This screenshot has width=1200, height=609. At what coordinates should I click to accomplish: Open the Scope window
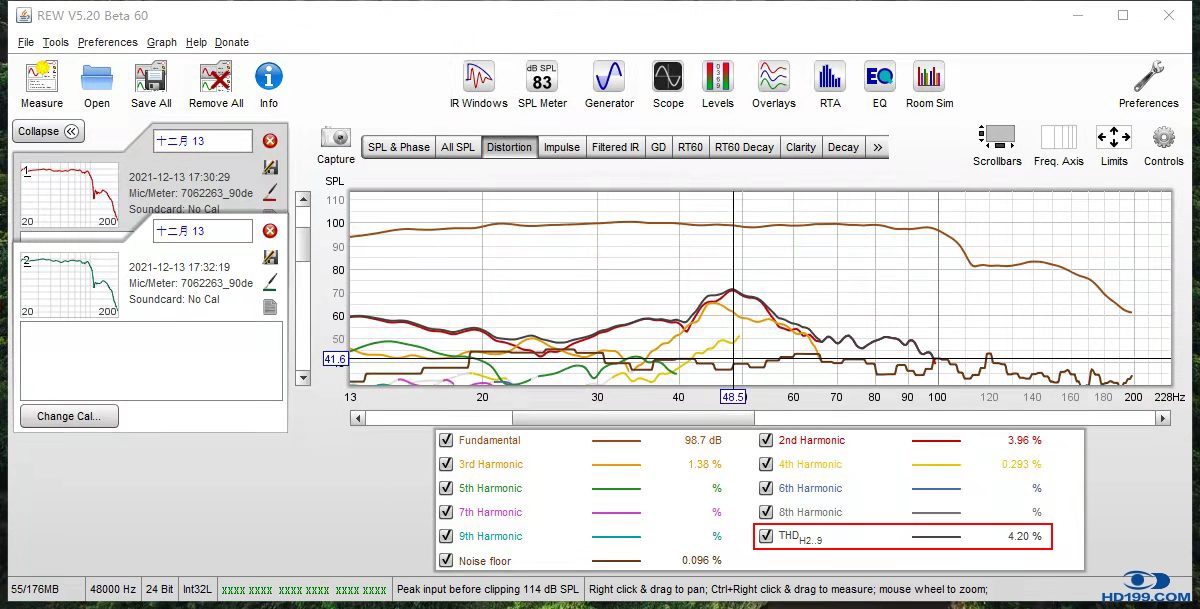668,78
